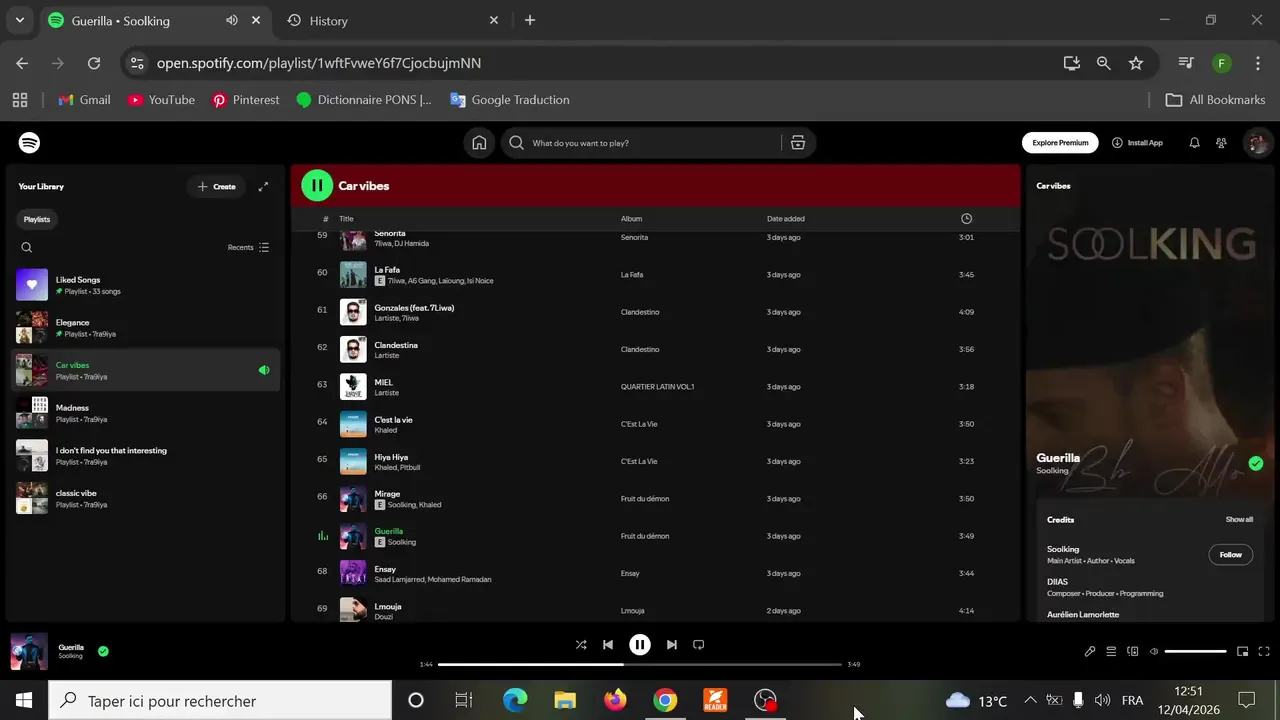
Task: Search in Your Library magnifier icon
Action: (27, 247)
